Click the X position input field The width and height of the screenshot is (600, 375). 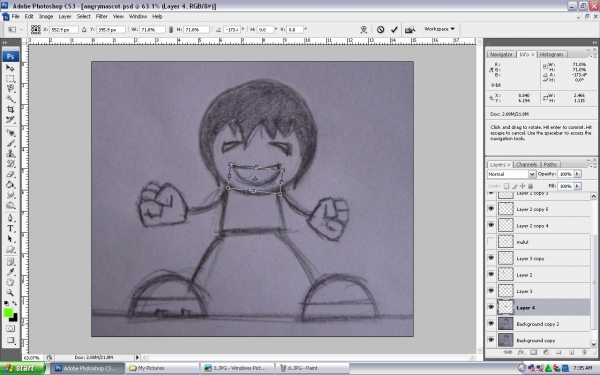pos(64,29)
